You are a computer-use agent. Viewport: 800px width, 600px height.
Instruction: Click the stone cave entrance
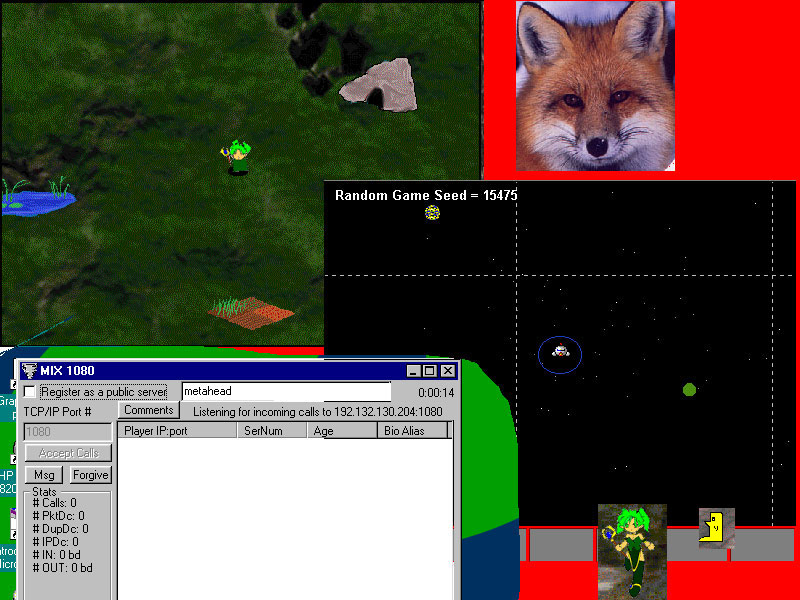coord(378,86)
